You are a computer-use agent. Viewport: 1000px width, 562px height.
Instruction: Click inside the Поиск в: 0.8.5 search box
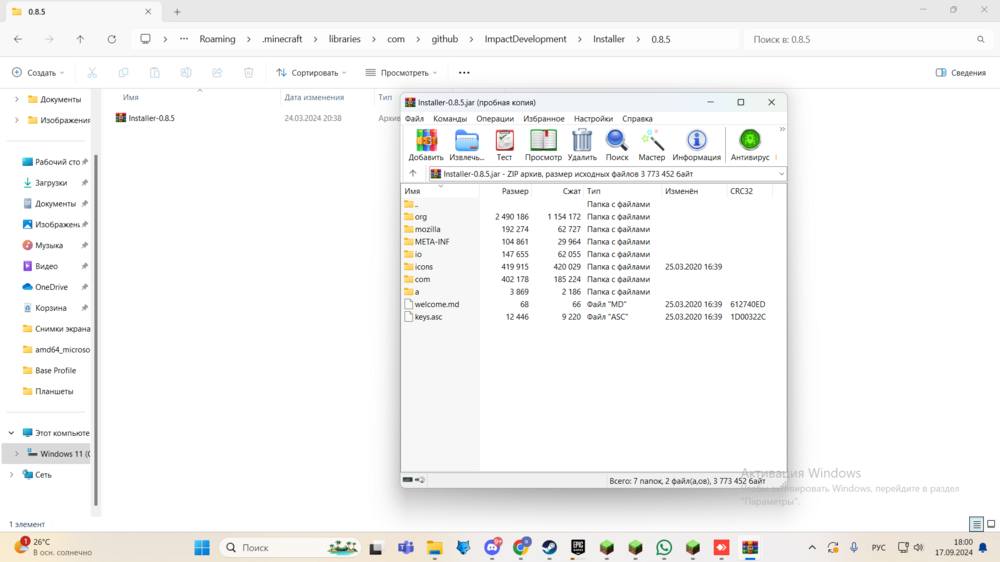tap(867, 40)
